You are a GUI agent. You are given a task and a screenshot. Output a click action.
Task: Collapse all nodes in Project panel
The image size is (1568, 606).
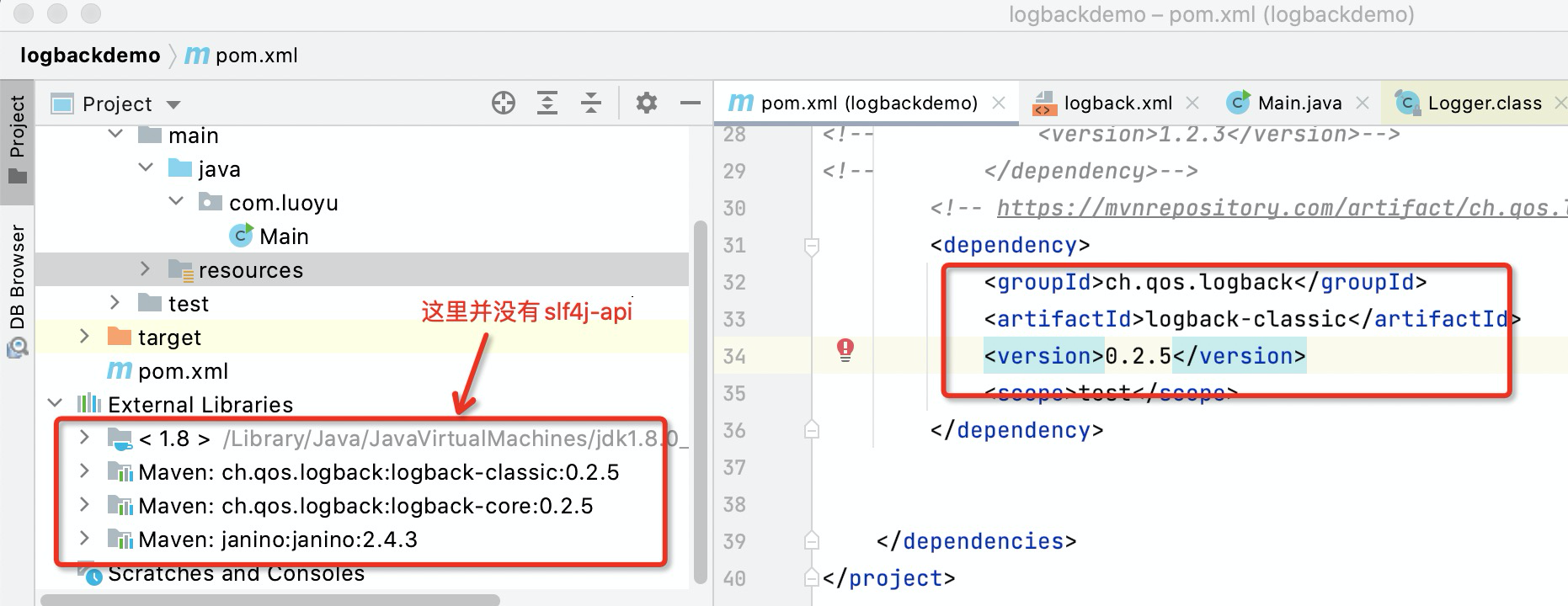pyautogui.click(x=591, y=104)
